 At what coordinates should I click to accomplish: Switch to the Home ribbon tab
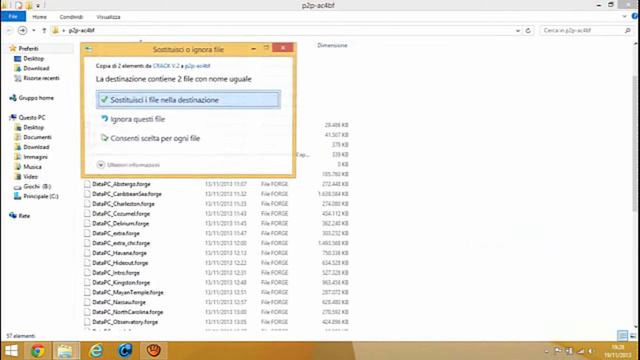click(x=39, y=17)
